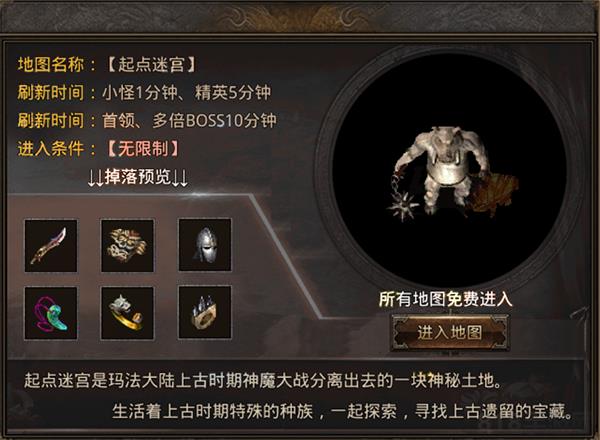The image size is (600, 440).
Task: Click the spiked flail held by monster
Action: pyautogui.click(x=402, y=201)
